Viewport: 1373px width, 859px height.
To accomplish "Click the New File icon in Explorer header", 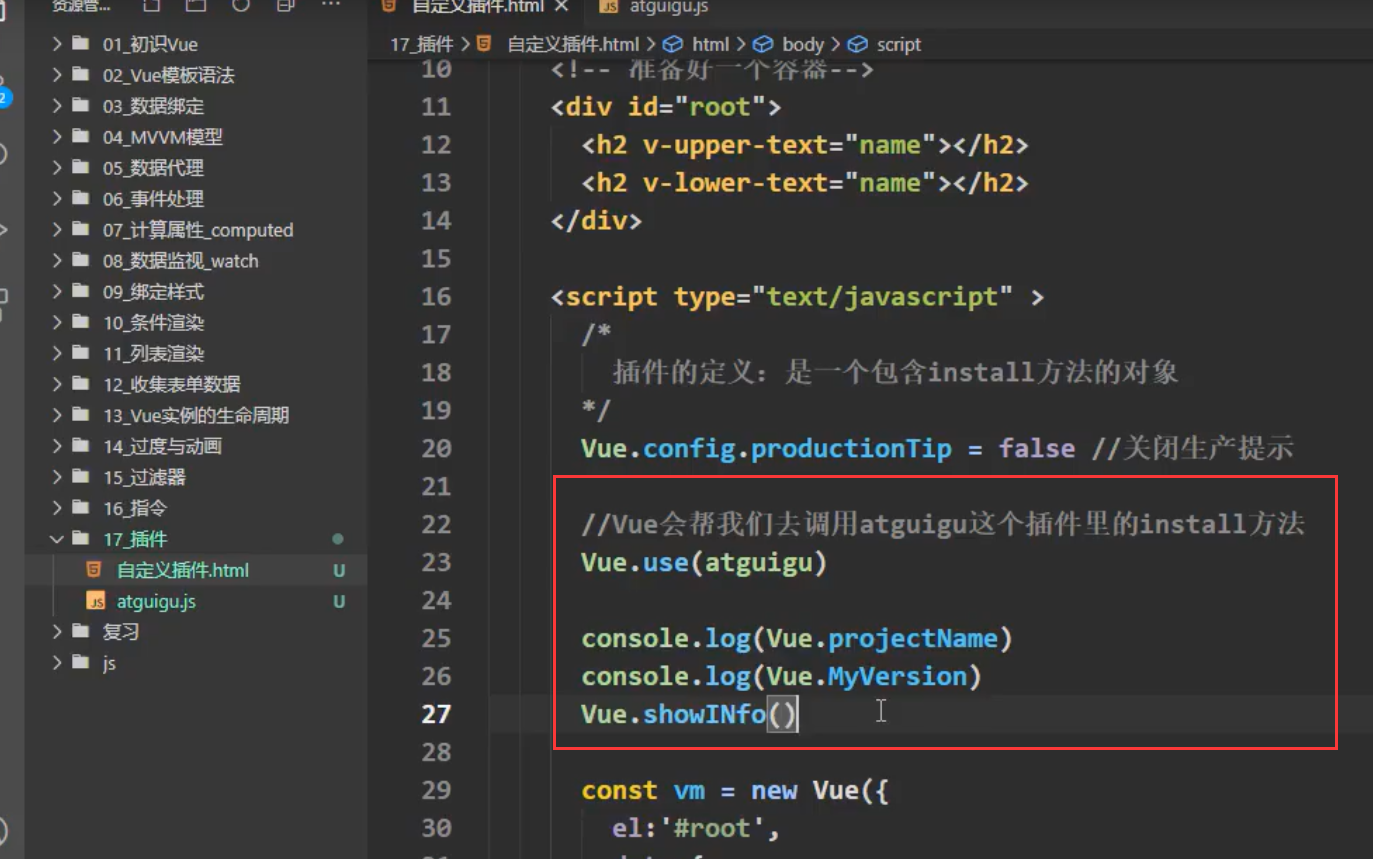I will [x=151, y=6].
